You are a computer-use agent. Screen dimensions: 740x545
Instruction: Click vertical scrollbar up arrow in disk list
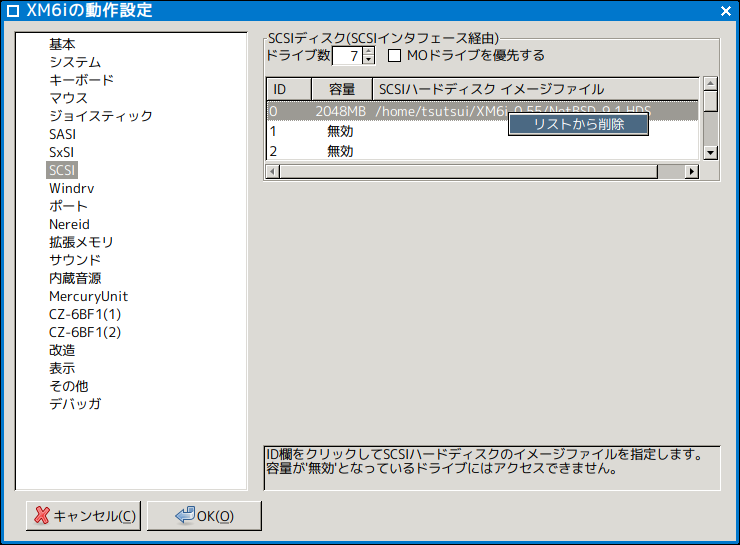click(710, 84)
